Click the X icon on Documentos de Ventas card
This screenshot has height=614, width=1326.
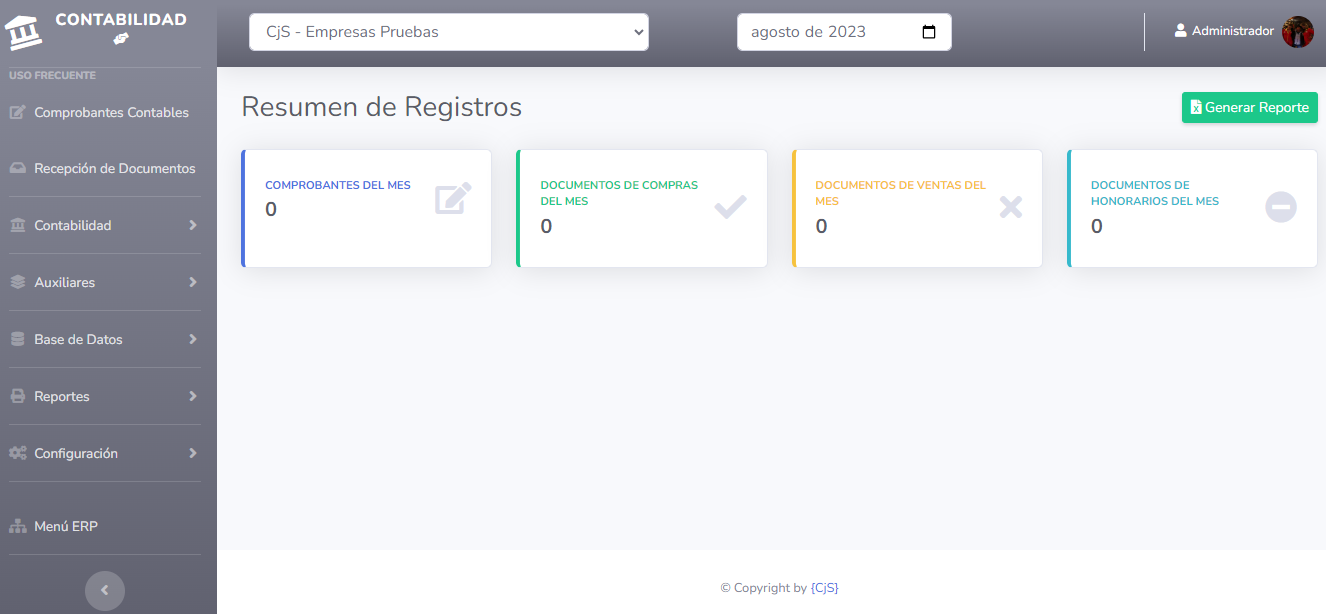(1011, 207)
